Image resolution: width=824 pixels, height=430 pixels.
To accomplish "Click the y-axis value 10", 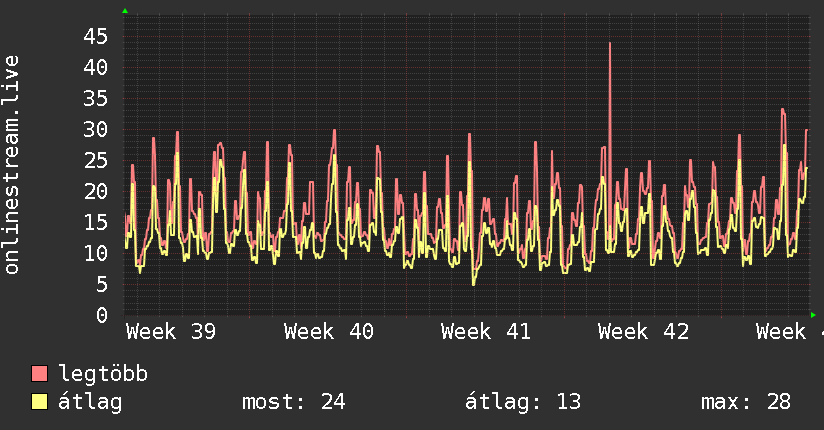I will pos(95,253).
